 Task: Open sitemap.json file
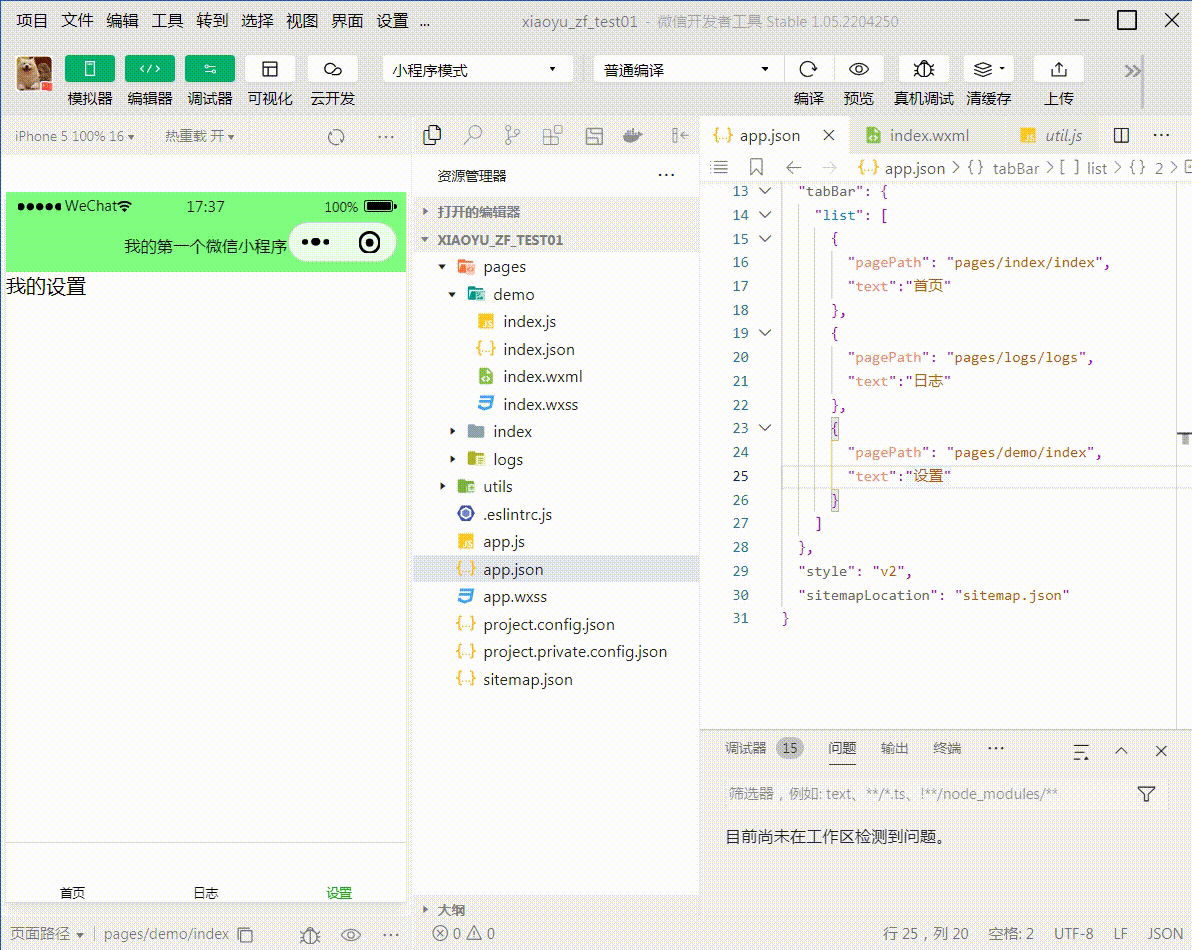click(x=528, y=679)
